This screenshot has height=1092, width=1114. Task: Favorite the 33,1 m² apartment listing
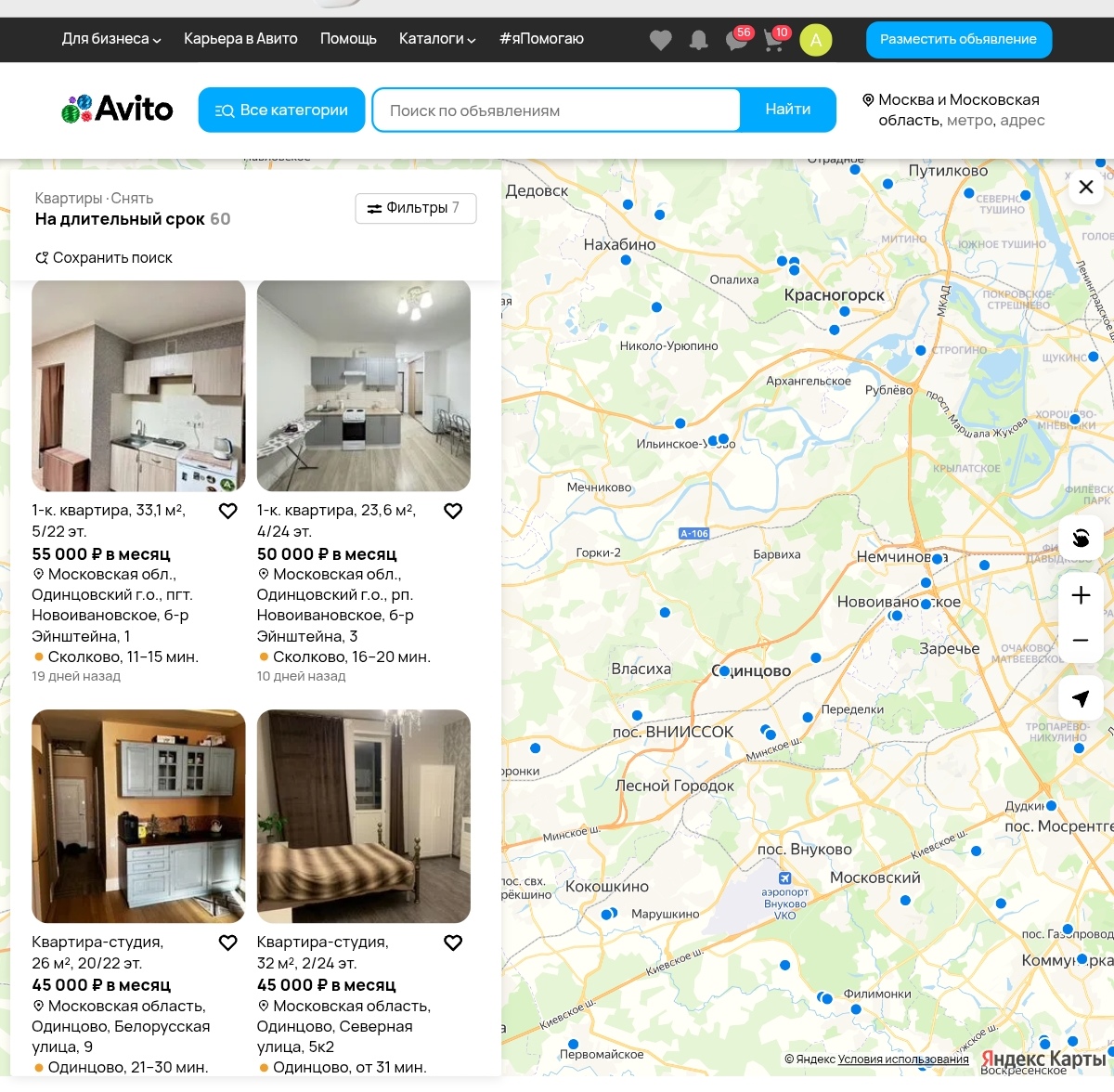(227, 511)
